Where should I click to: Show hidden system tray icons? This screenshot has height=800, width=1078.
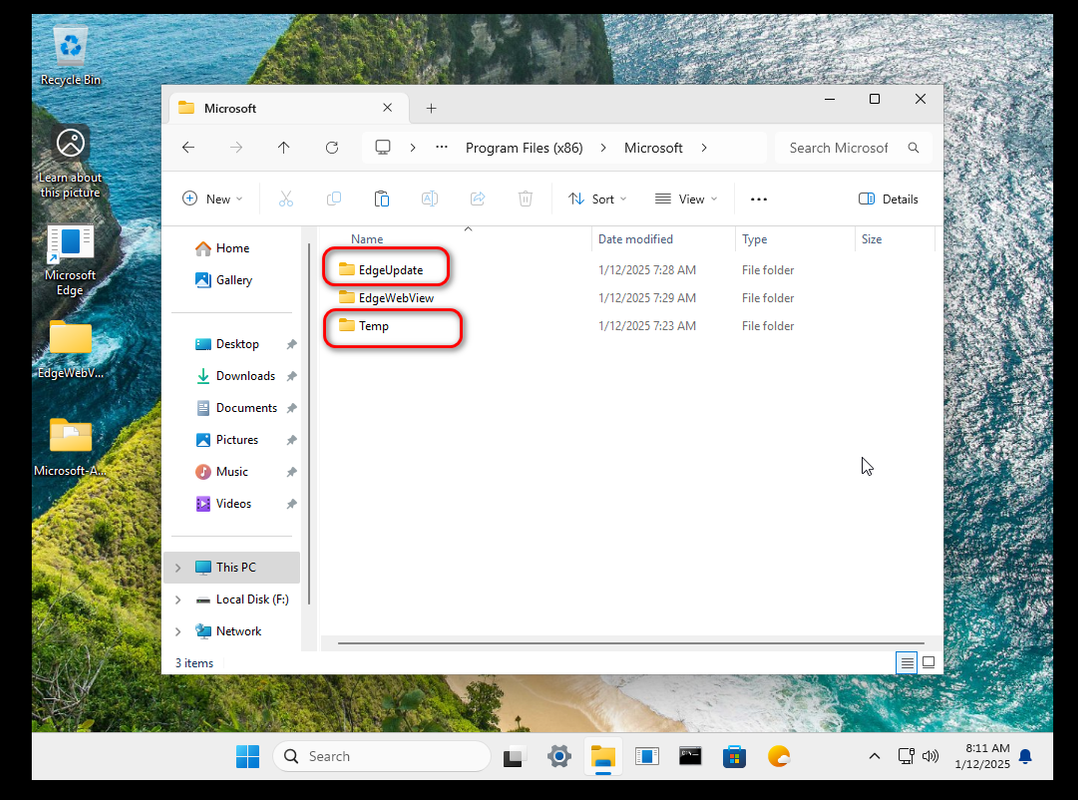click(x=874, y=756)
